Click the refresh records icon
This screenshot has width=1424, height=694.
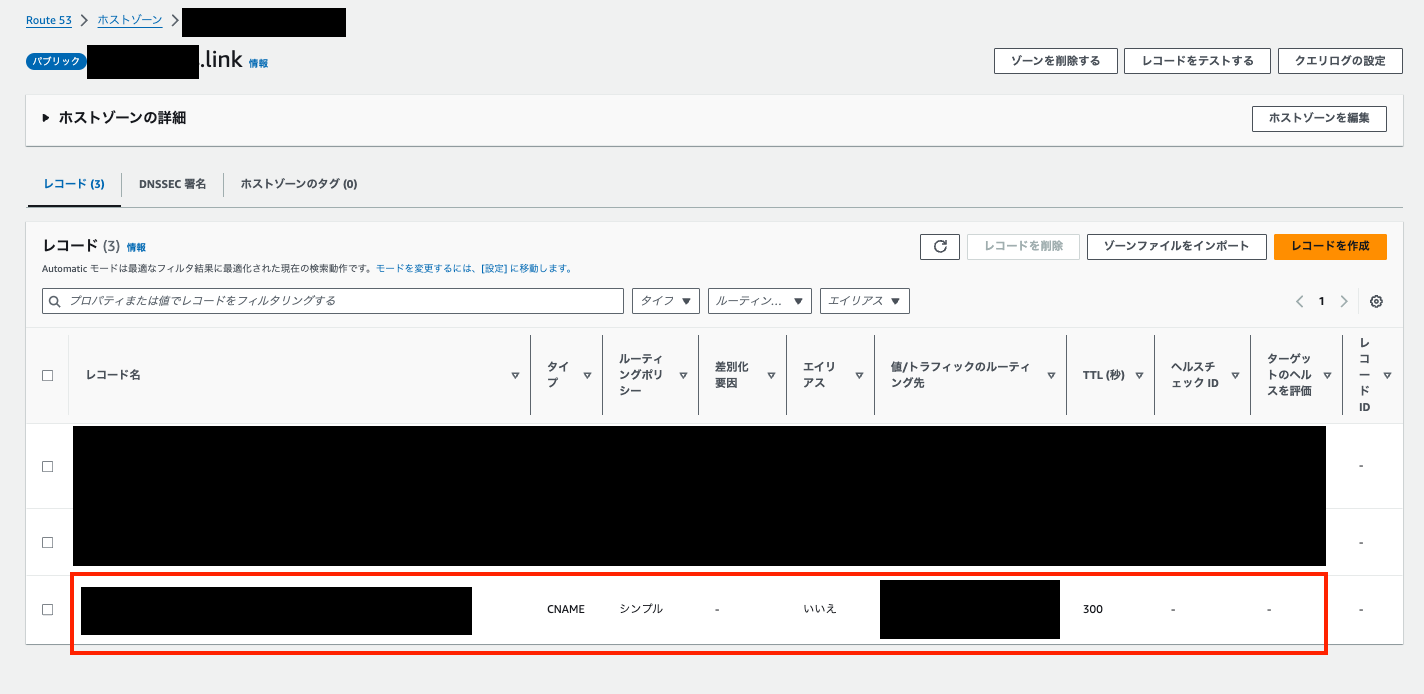point(939,246)
